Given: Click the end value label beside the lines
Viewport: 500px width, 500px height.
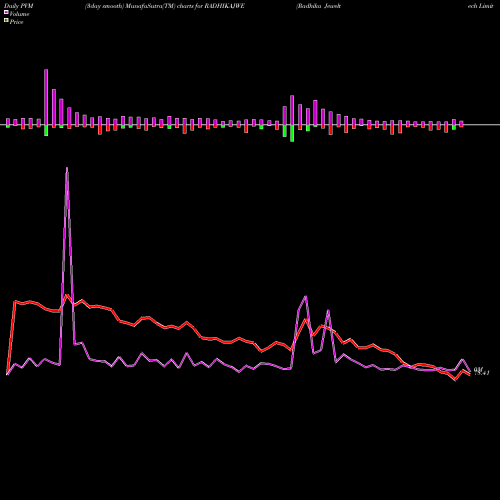Looking at the screenshot, I should coord(482,371).
